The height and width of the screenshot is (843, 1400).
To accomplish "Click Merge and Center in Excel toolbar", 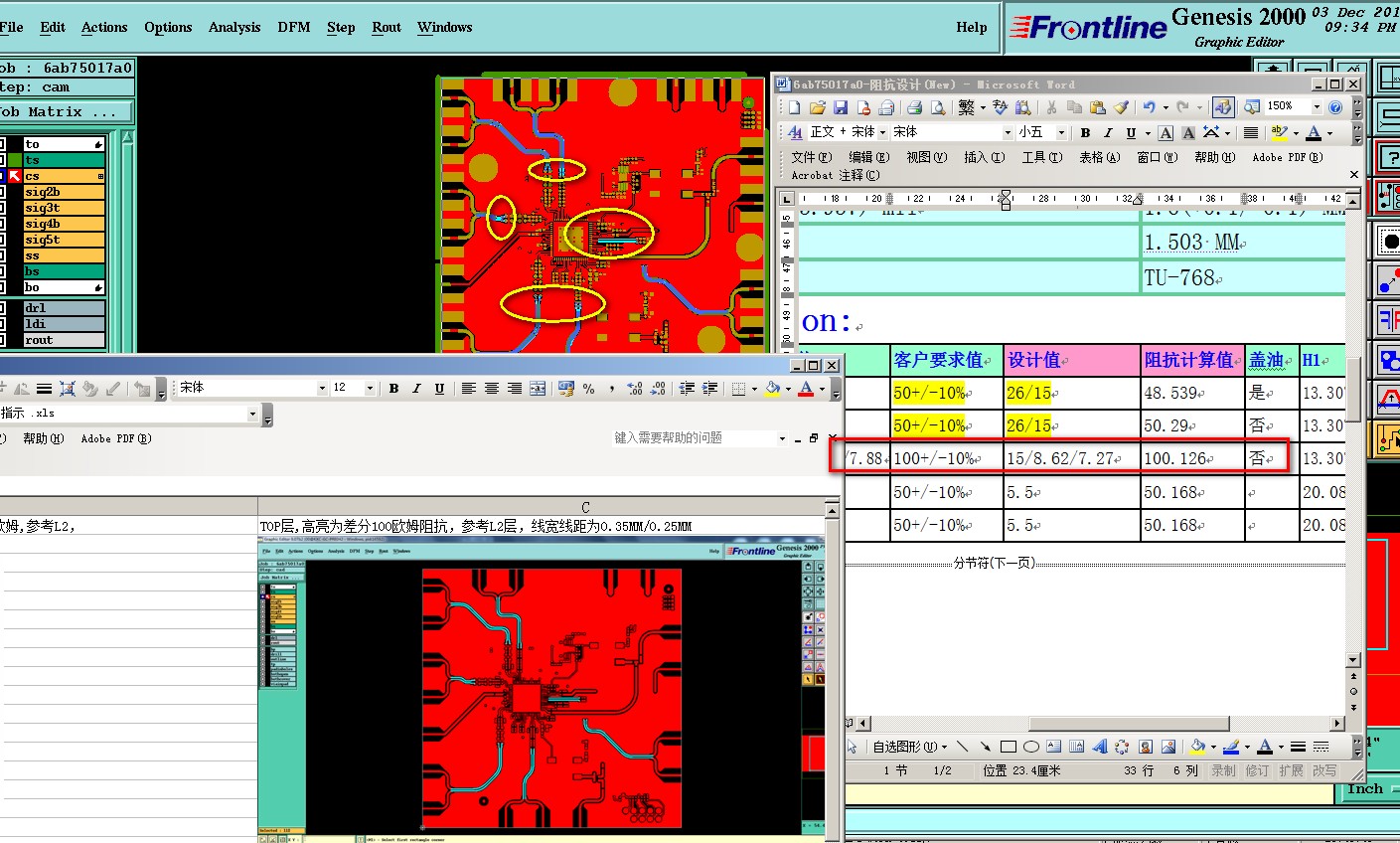I will 538,388.
